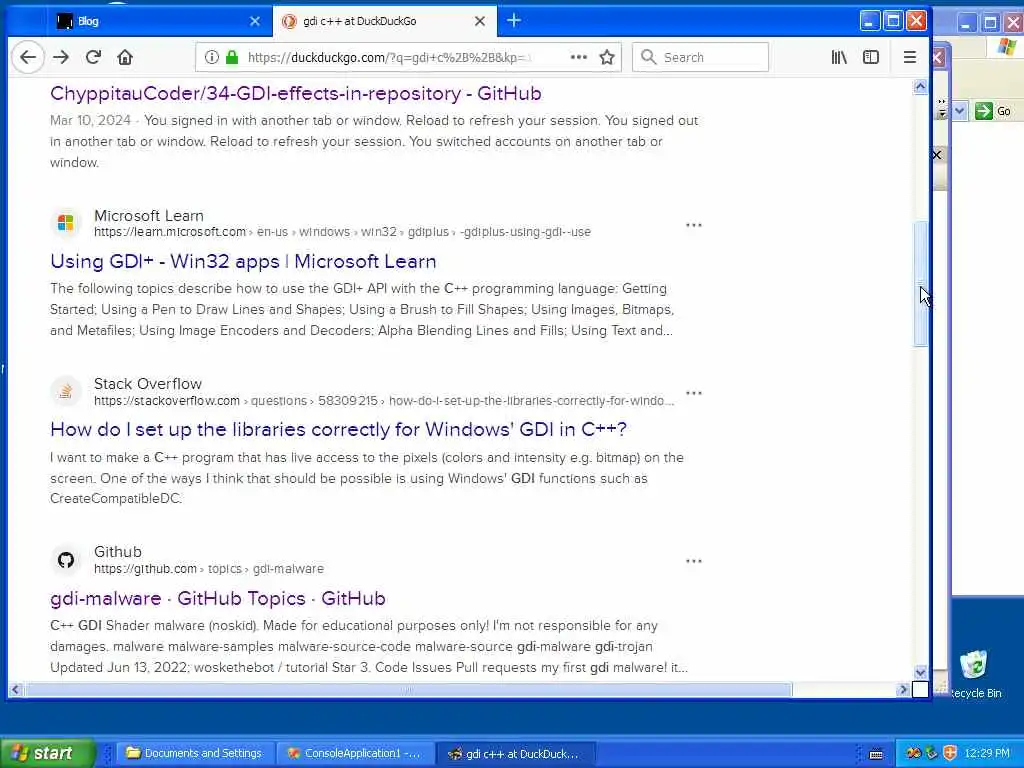Viewport: 1024px width, 768px height.
Task: Click the Microsoft Learn site favicon
Action: click(65, 223)
